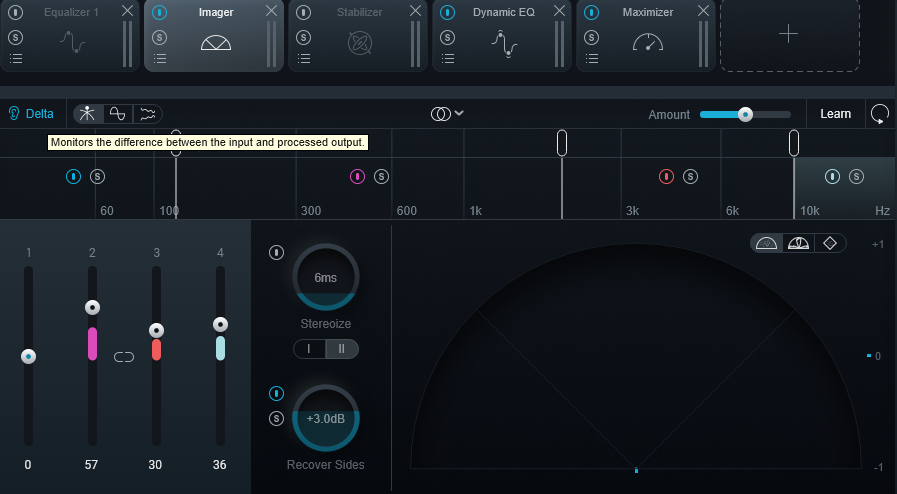
Task: Expand the stereo channel mode dropdown
Action: [x=447, y=114]
